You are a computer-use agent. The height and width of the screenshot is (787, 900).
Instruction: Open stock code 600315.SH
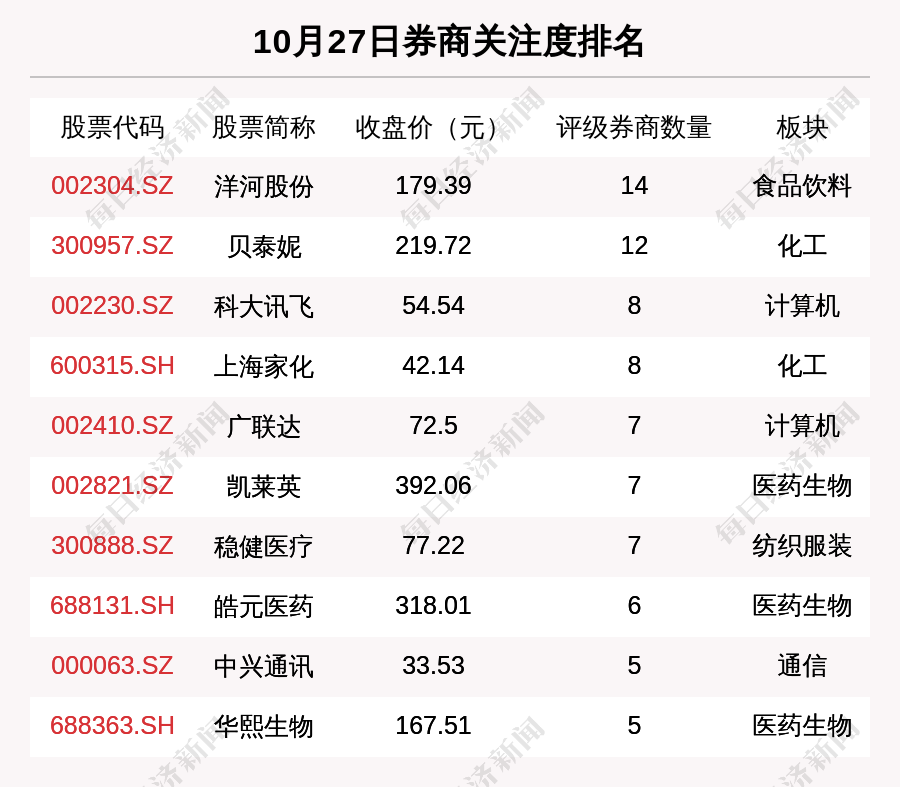tap(112, 366)
